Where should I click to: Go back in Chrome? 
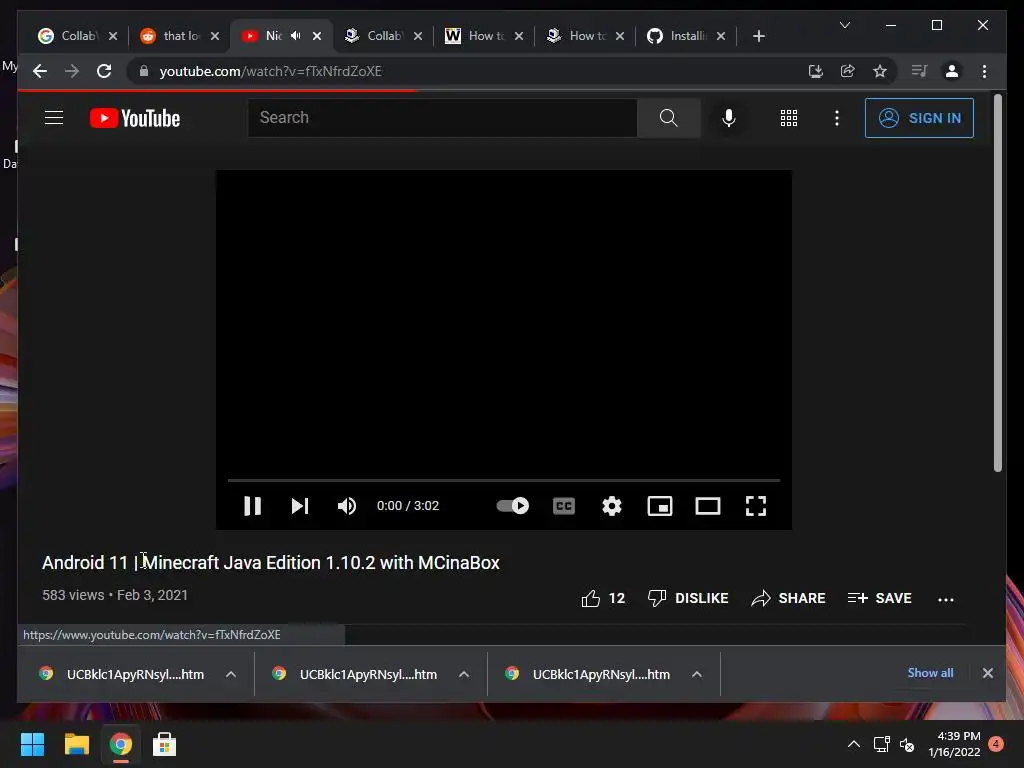[x=40, y=71]
